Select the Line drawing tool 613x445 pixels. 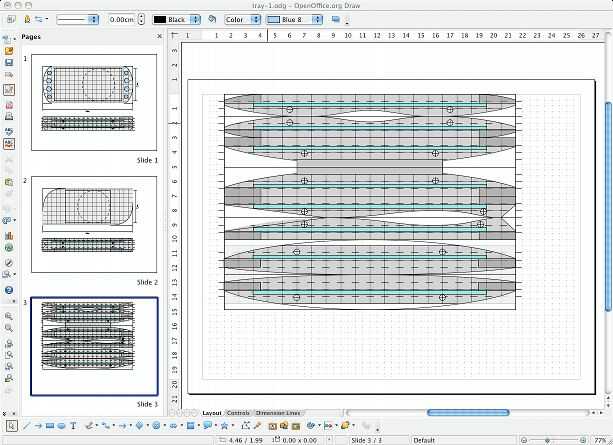(x=25, y=425)
